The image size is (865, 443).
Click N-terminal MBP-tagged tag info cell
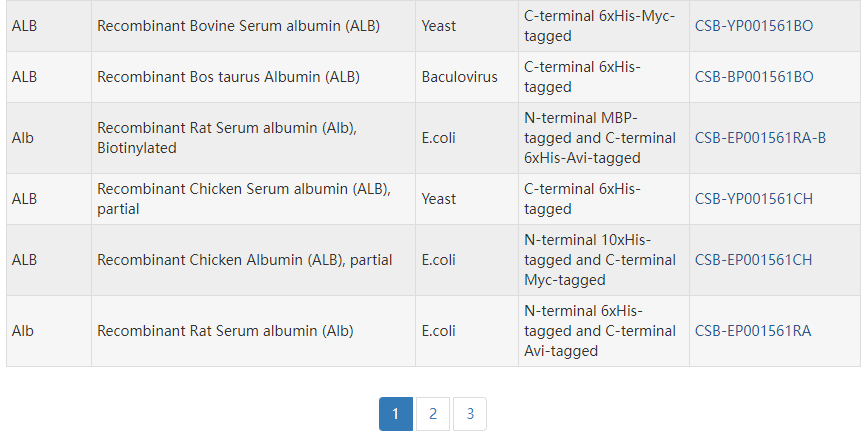tap(599, 138)
